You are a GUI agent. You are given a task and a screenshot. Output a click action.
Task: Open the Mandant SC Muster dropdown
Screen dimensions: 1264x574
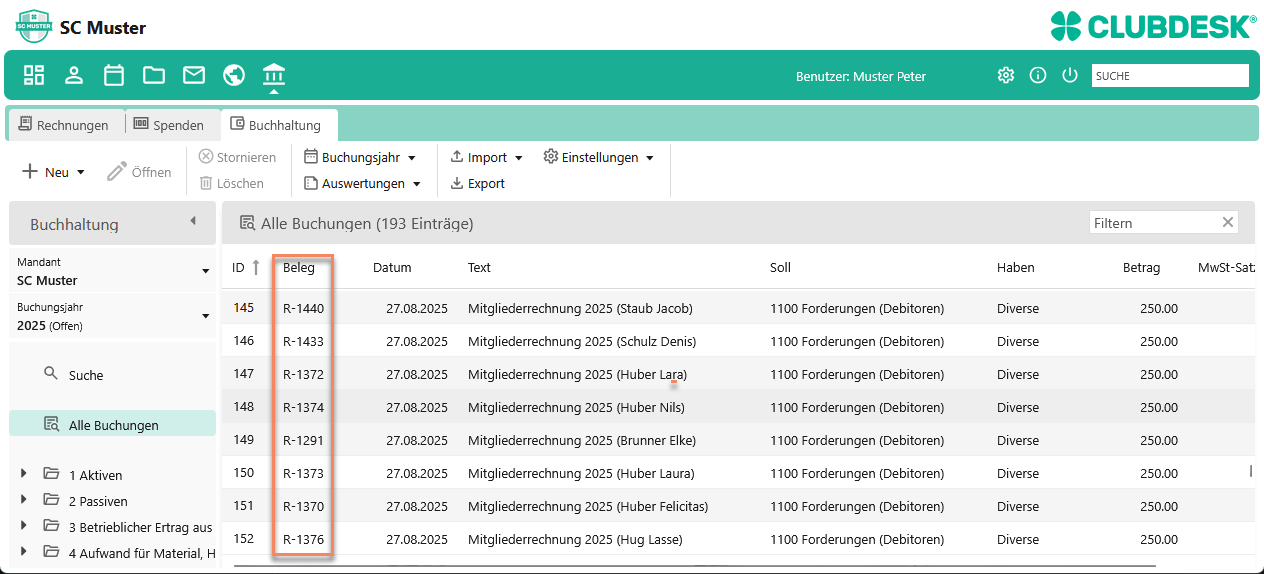[113, 271]
